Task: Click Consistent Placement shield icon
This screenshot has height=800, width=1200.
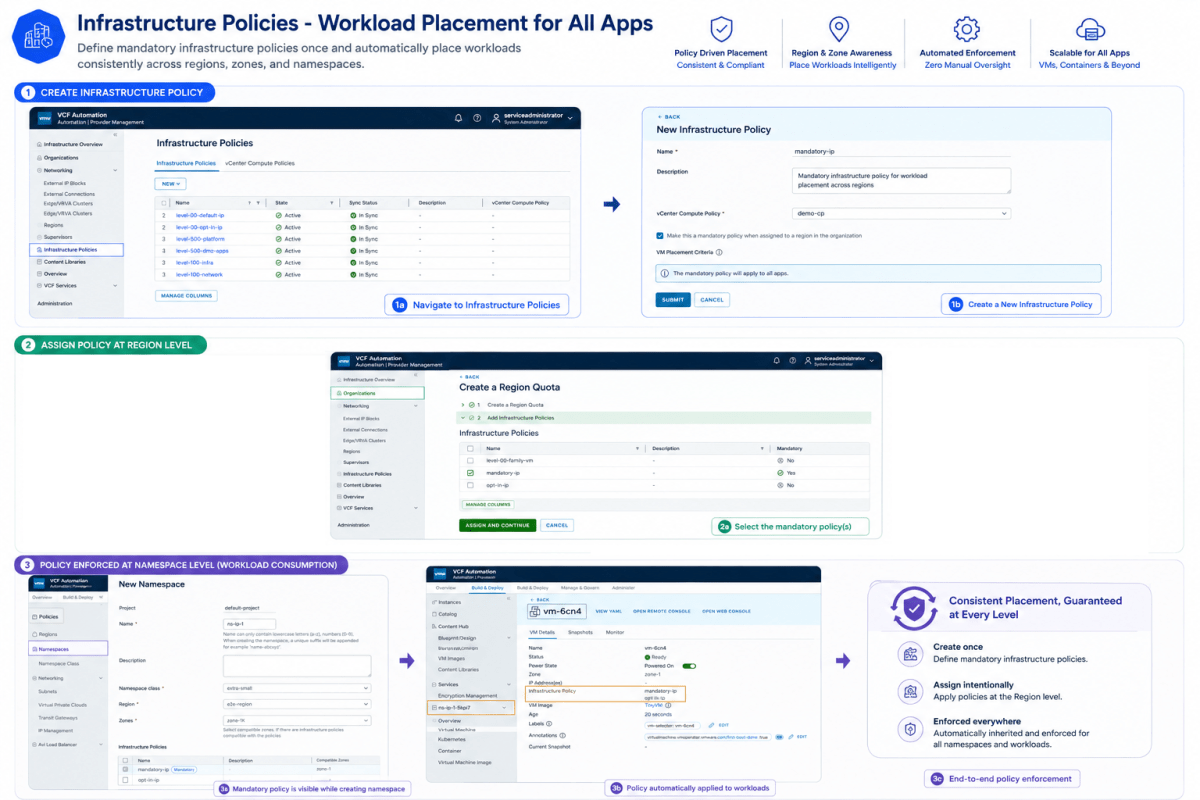Action: click(x=914, y=608)
